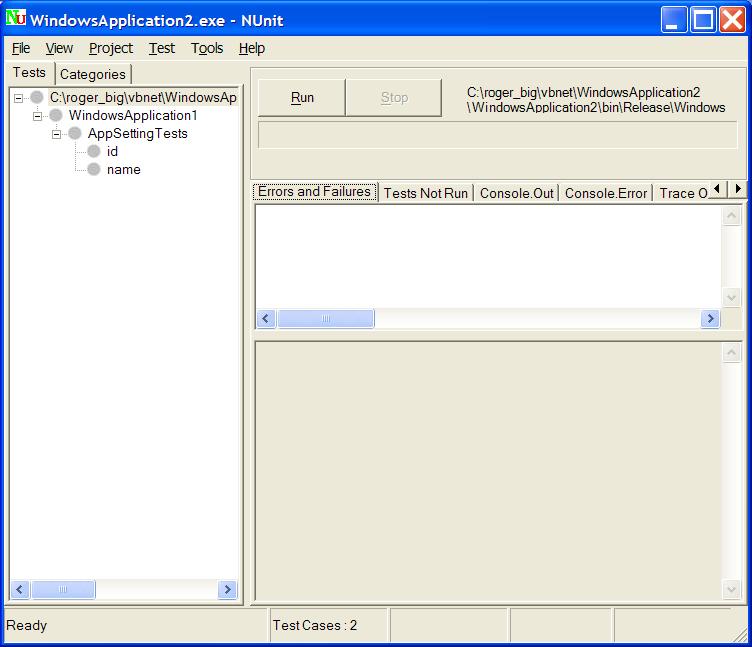This screenshot has width=752, height=647.
Task: Click gray status circle beside AppSettingTests
Action: coord(75,133)
